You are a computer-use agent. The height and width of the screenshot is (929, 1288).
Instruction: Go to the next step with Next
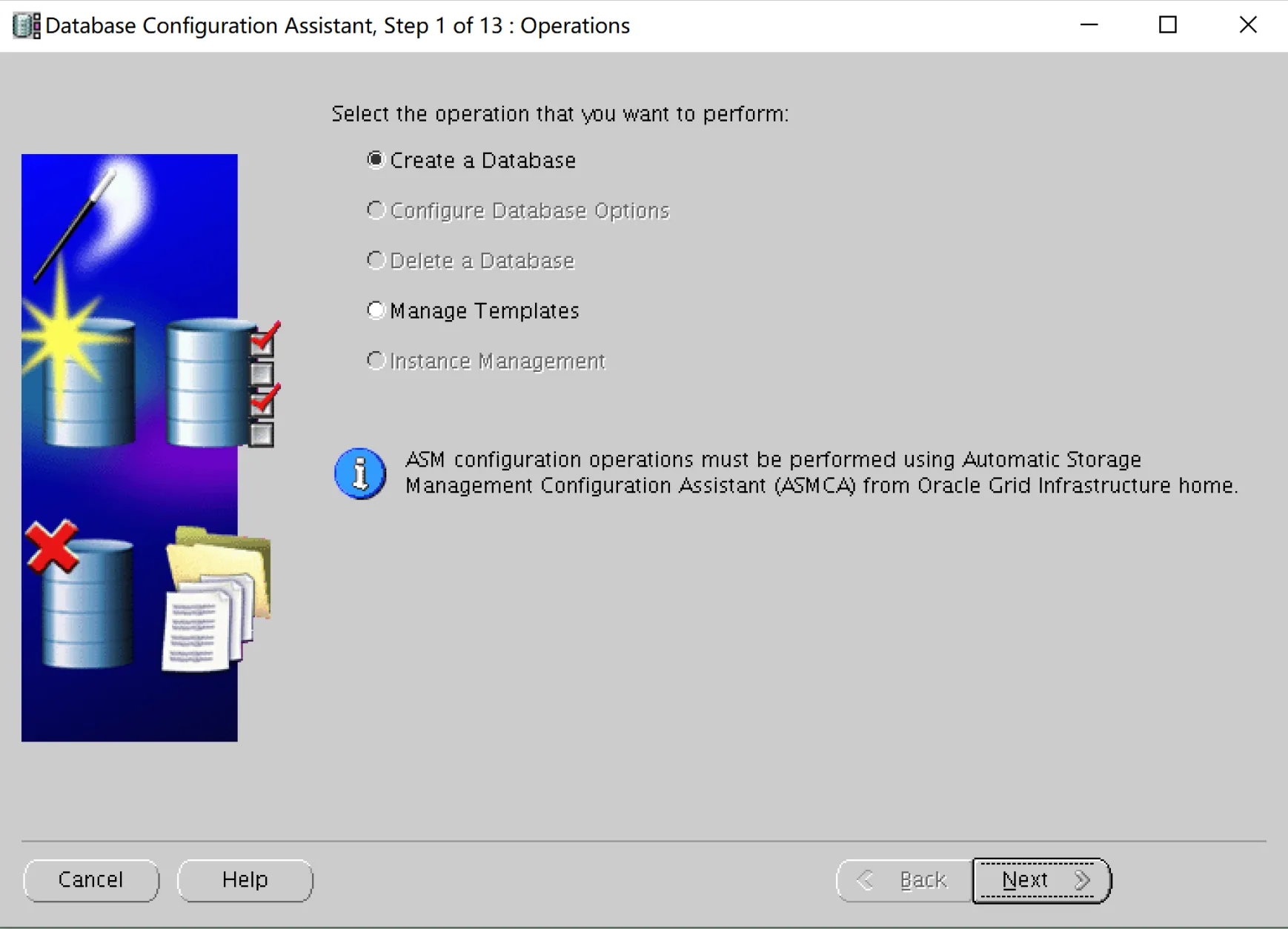click(1041, 880)
